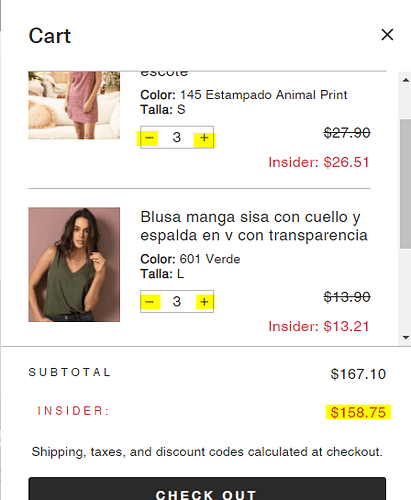Decrease quantity of the Verde blouse
This screenshot has width=411, height=500.
pyautogui.click(x=150, y=302)
